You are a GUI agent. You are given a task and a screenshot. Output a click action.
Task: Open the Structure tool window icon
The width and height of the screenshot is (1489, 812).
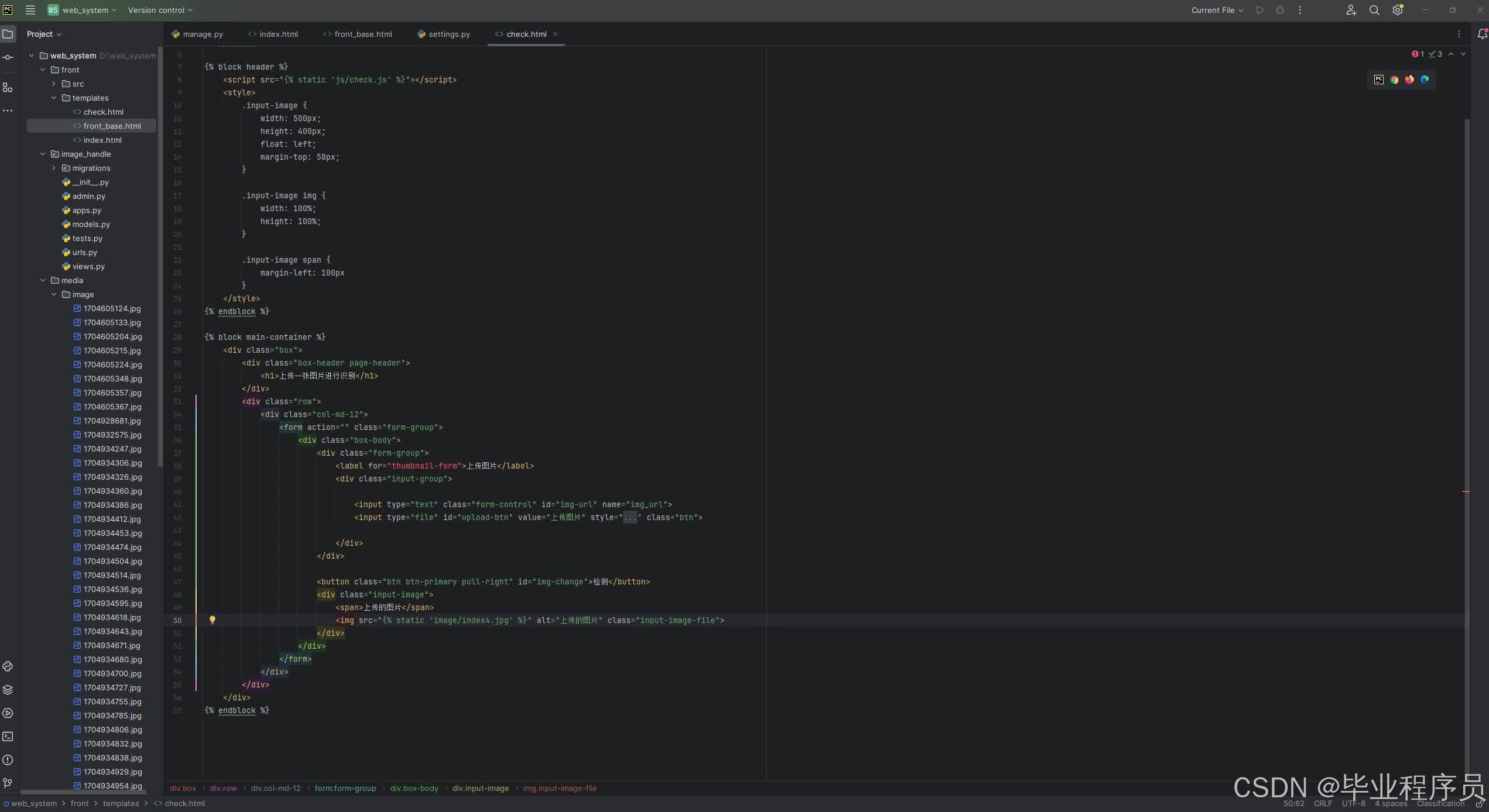click(8, 88)
